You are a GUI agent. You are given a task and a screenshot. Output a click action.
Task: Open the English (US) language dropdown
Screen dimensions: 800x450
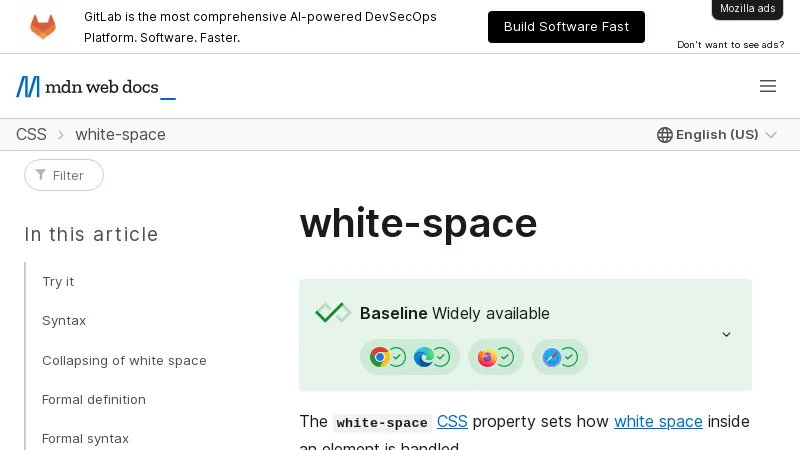[716, 135]
